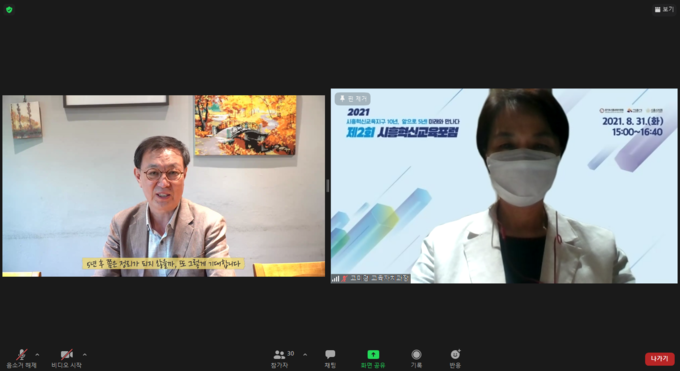The height and width of the screenshot is (371, 680).
Task: Expand video options chevron beside camera
Action: click(85, 355)
